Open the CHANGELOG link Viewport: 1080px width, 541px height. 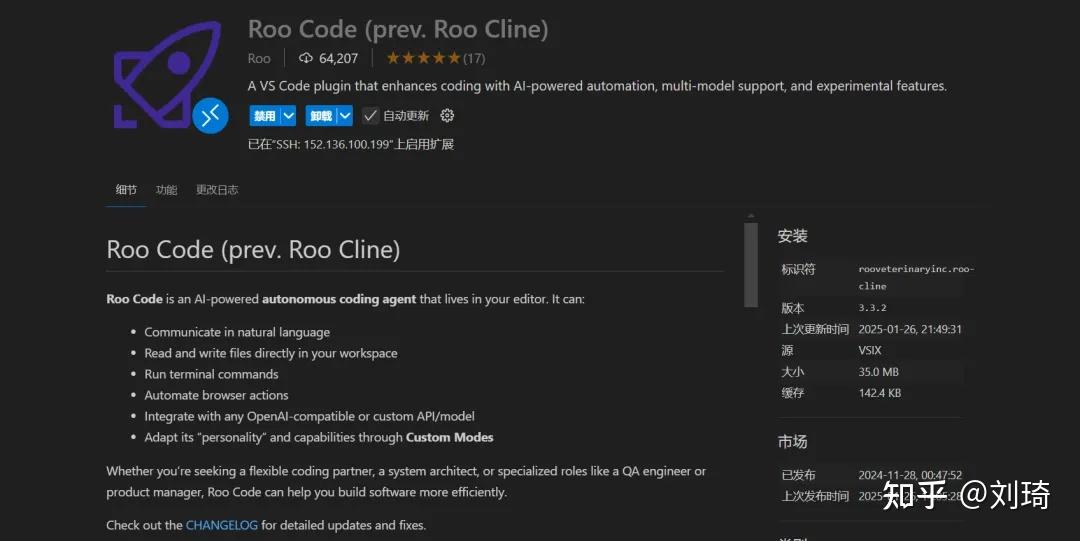coord(222,525)
